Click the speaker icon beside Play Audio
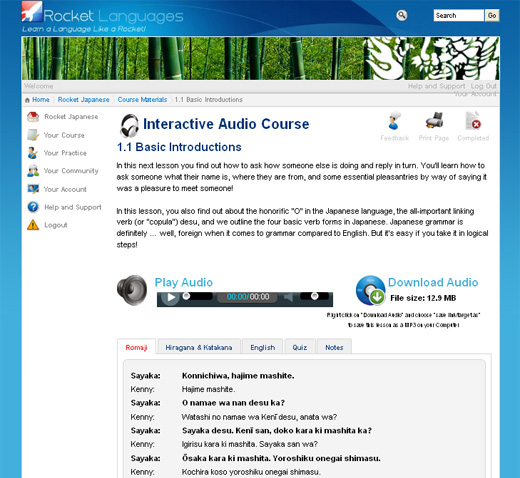The width and height of the screenshot is (520, 478). pyautogui.click(x=132, y=290)
